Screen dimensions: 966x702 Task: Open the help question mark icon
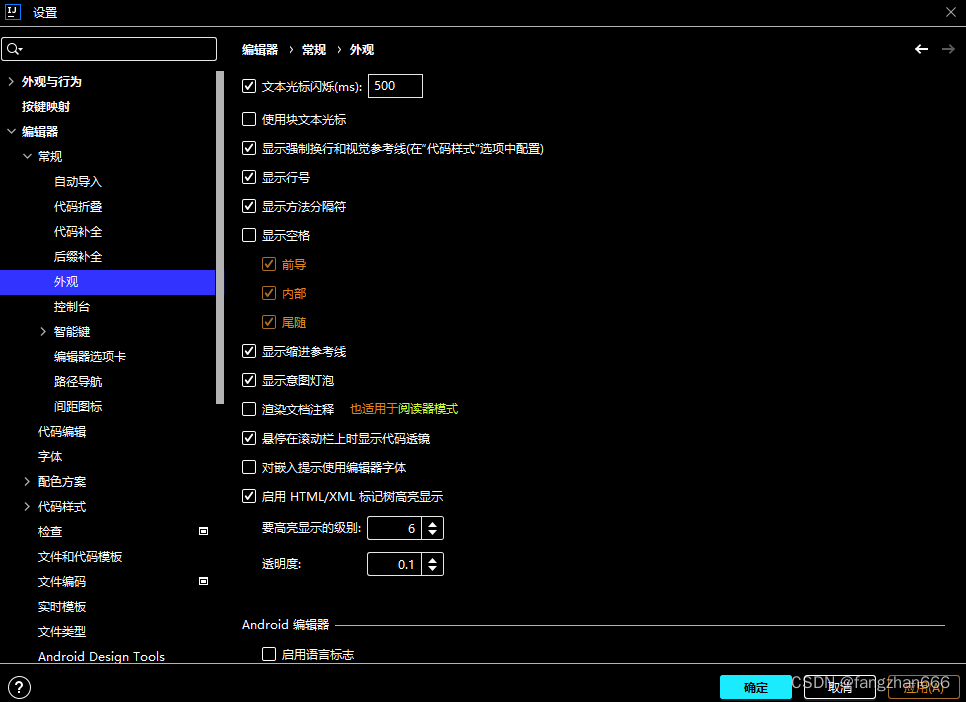coord(19,687)
